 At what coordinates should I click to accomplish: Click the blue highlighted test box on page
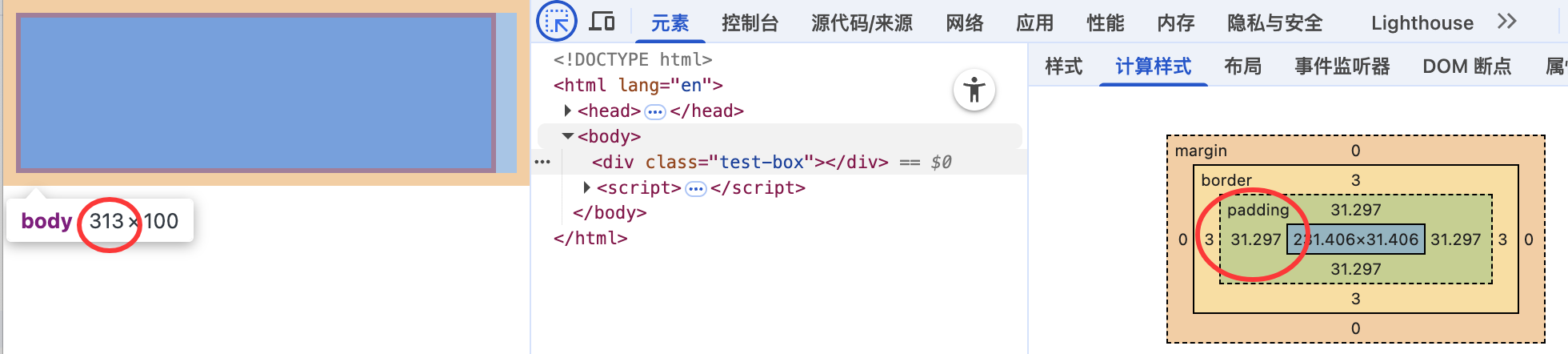[x=256, y=92]
